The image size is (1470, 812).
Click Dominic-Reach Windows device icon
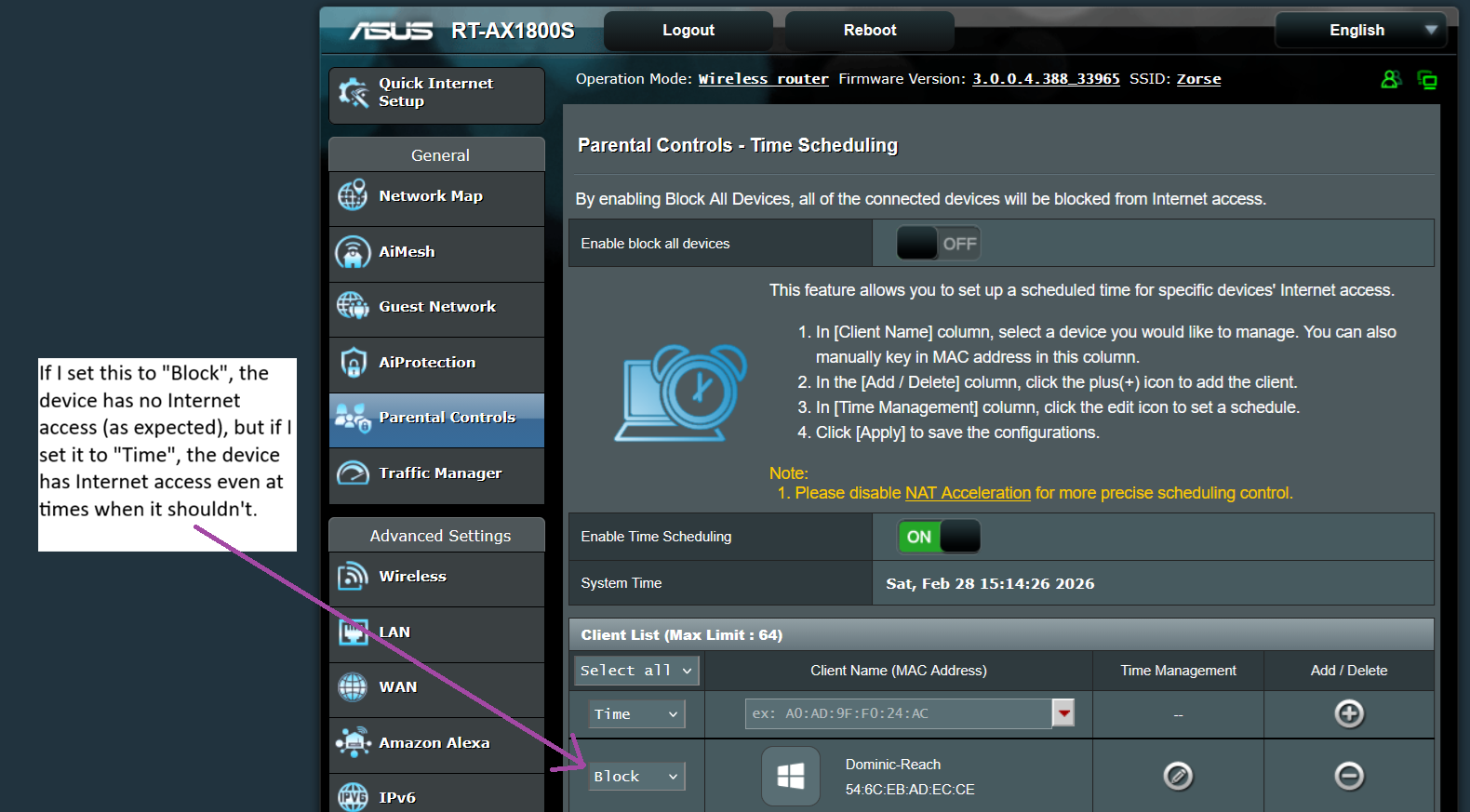point(791,776)
